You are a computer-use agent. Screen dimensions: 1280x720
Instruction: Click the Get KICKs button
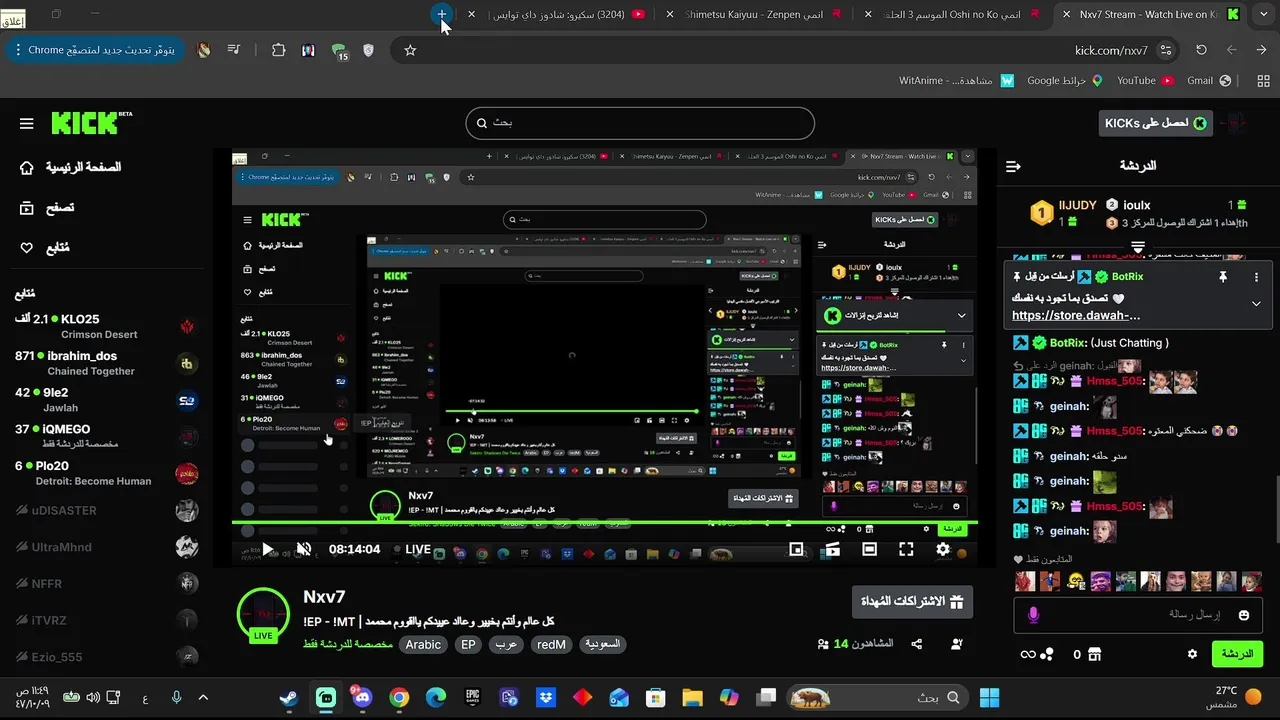[1155, 123]
